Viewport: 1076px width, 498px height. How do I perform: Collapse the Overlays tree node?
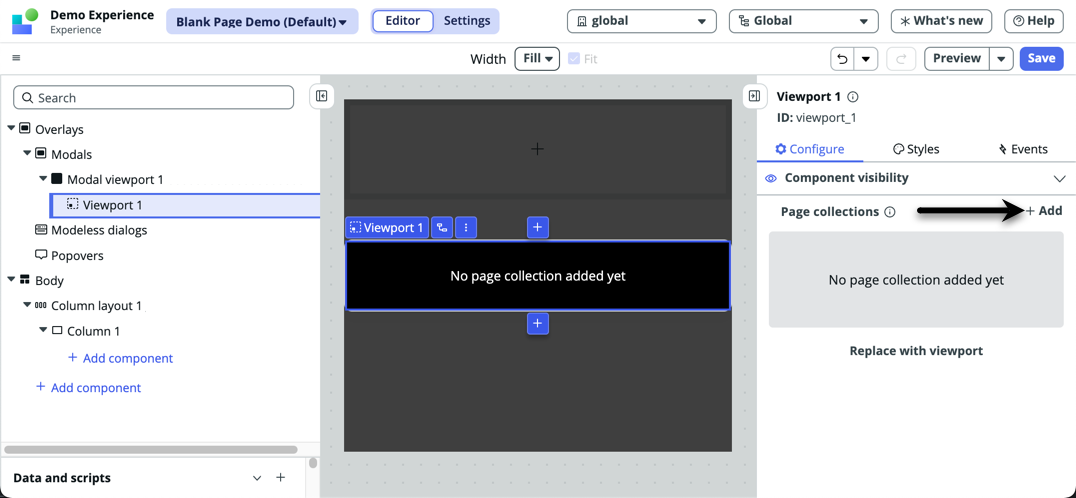11,128
